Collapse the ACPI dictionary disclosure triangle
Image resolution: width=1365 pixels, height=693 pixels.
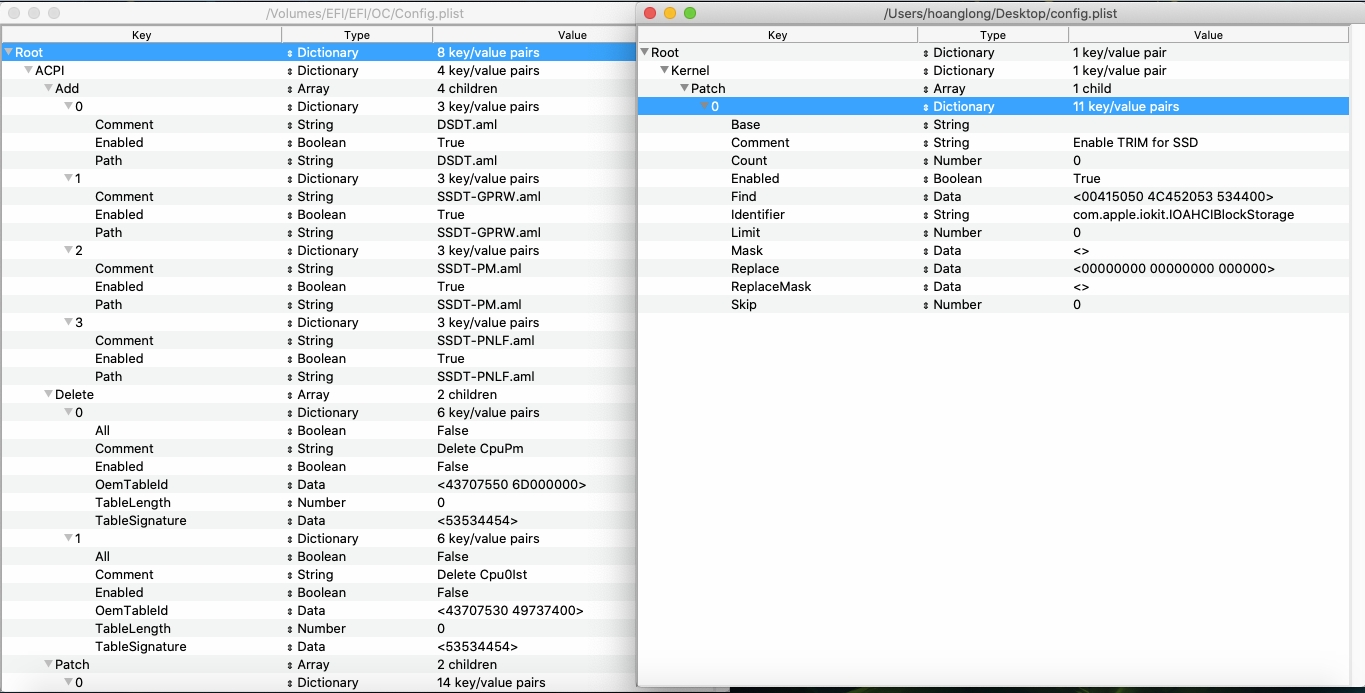[x=28, y=71]
